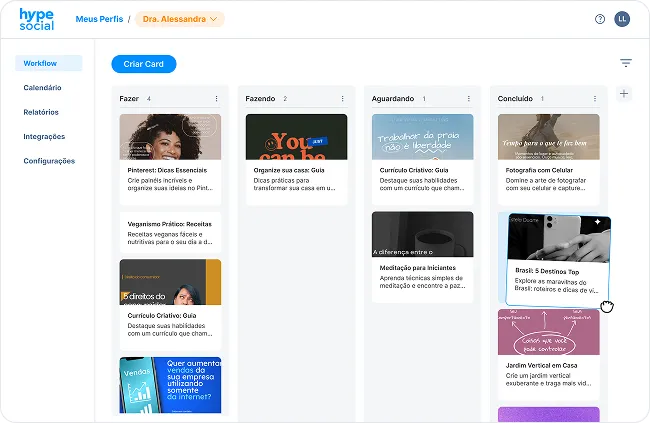Viewport: 650px width, 423px height.
Task: Click the Concluído column header
Action: tap(515, 99)
